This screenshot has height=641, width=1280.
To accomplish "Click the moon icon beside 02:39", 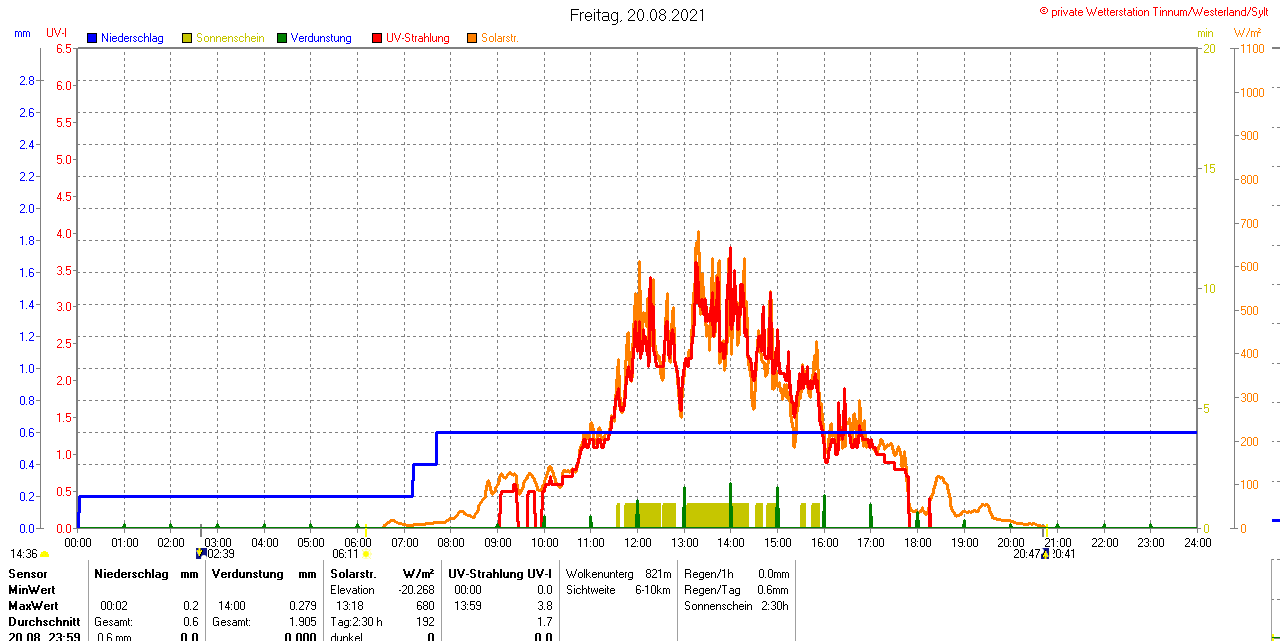I will point(201,553).
